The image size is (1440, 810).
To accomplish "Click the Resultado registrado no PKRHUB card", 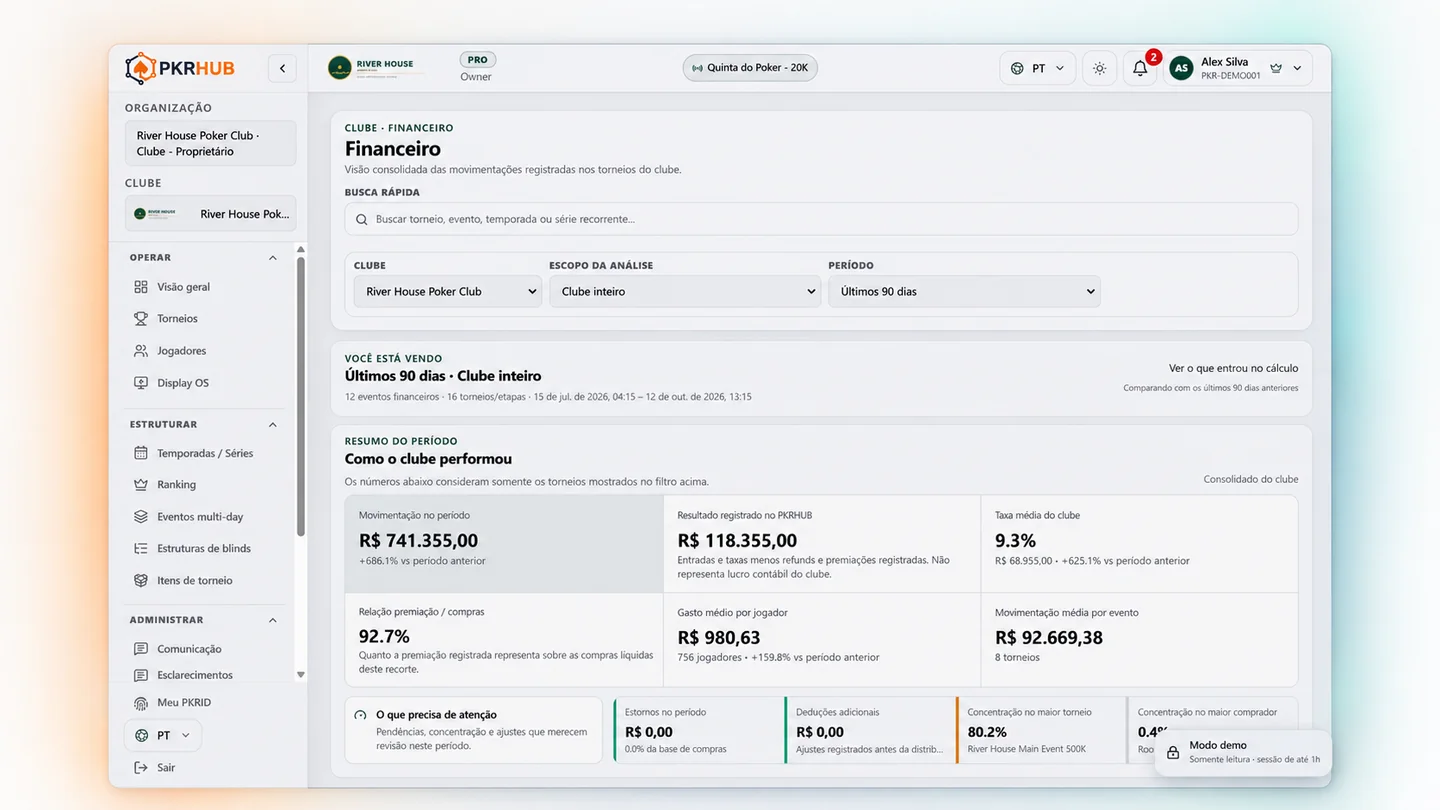I will coord(822,544).
